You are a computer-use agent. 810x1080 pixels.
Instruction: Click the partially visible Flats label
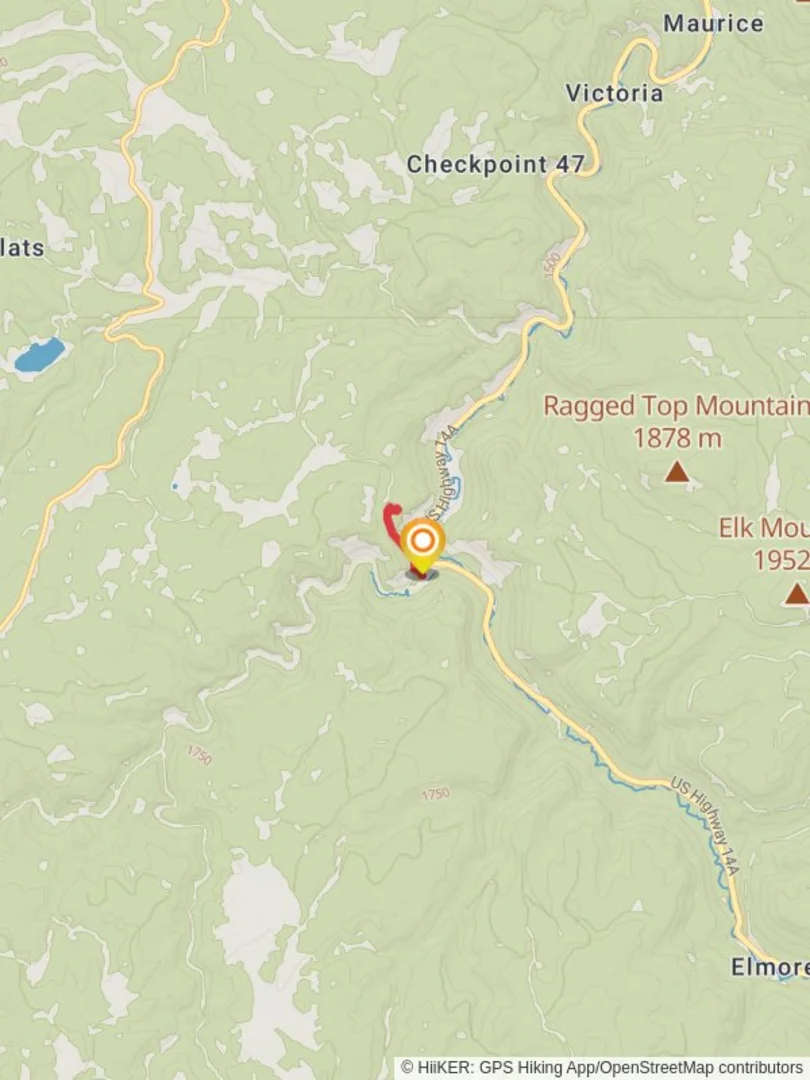click(22, 248)
